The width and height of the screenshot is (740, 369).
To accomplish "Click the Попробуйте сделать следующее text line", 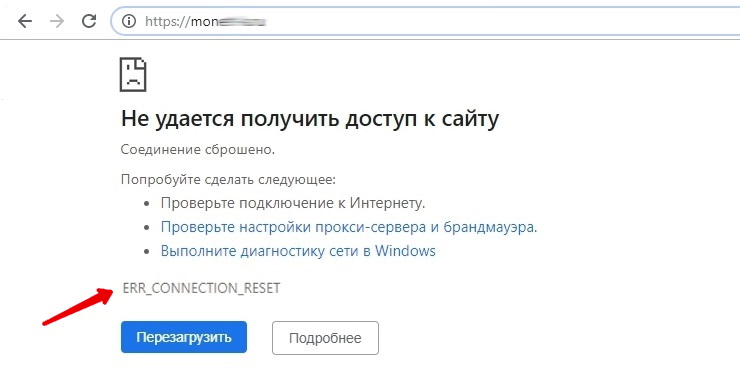I will (228, 180).
